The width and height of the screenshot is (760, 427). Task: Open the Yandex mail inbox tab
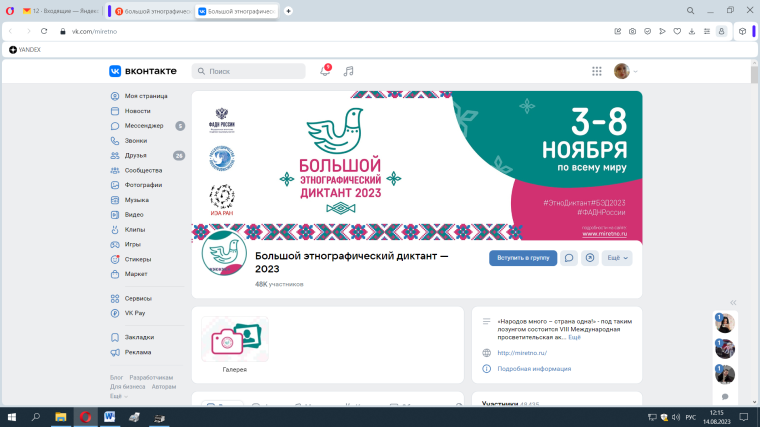tap(61, 11)
